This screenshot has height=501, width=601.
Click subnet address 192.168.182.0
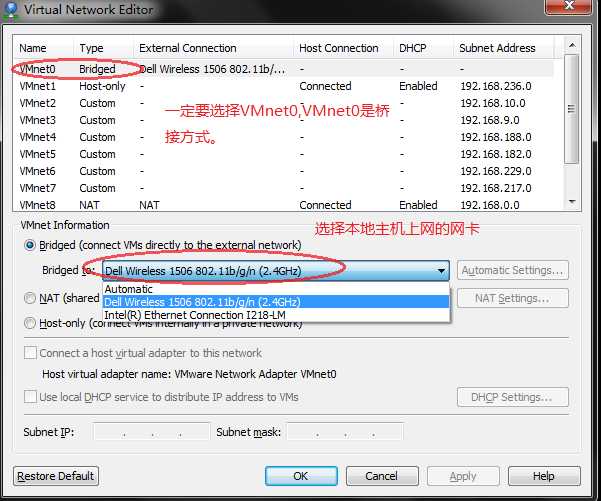coord(496,154)
